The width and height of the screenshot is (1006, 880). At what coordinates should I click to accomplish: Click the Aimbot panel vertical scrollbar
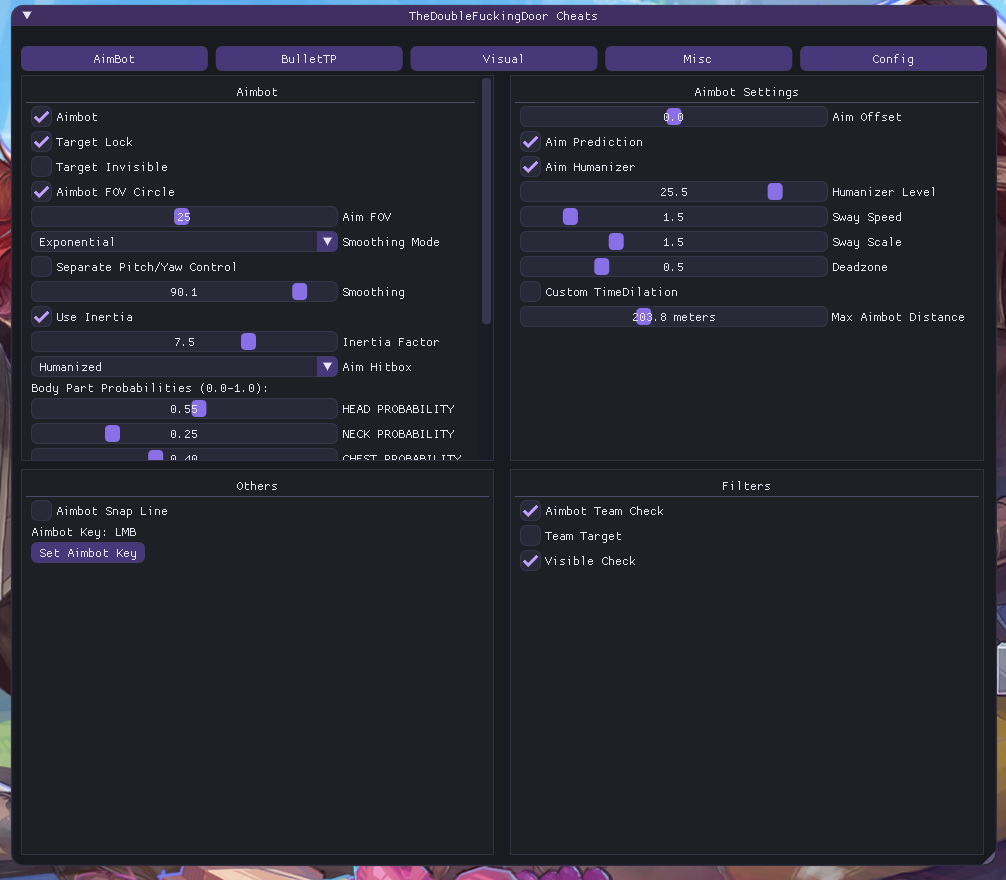pos(486,200)
